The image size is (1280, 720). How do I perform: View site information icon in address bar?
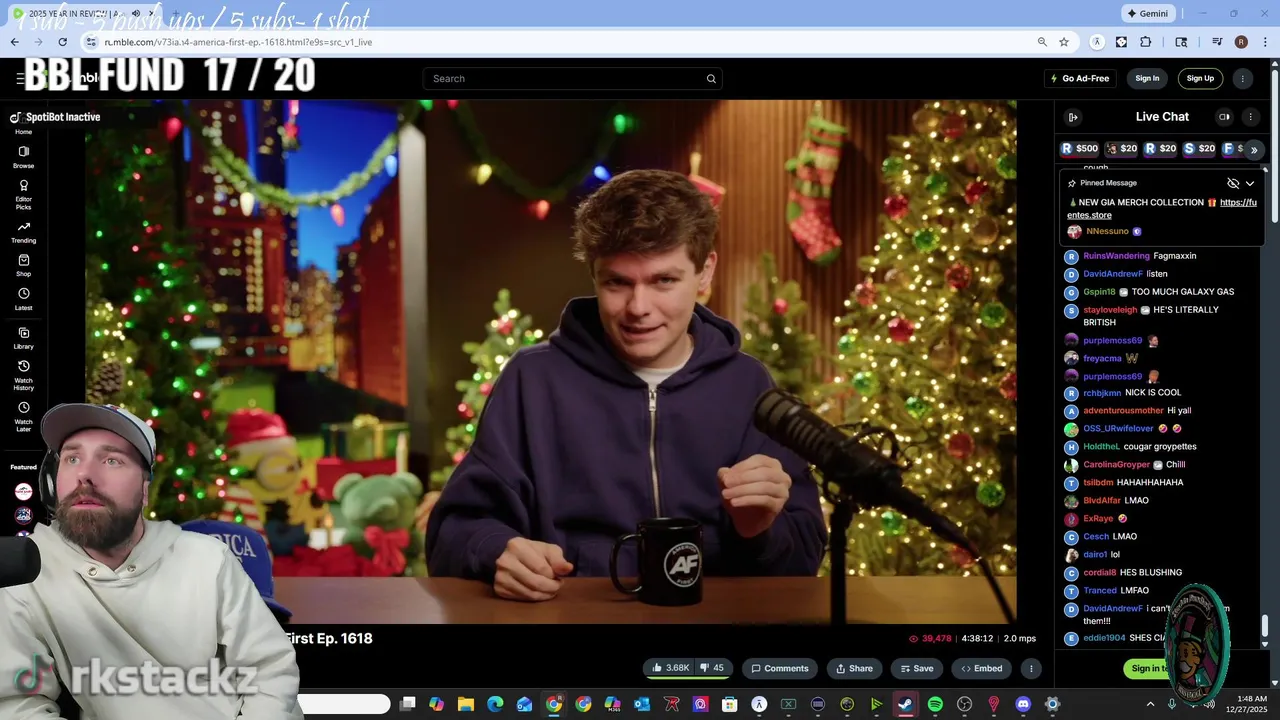tap(91, 42)
